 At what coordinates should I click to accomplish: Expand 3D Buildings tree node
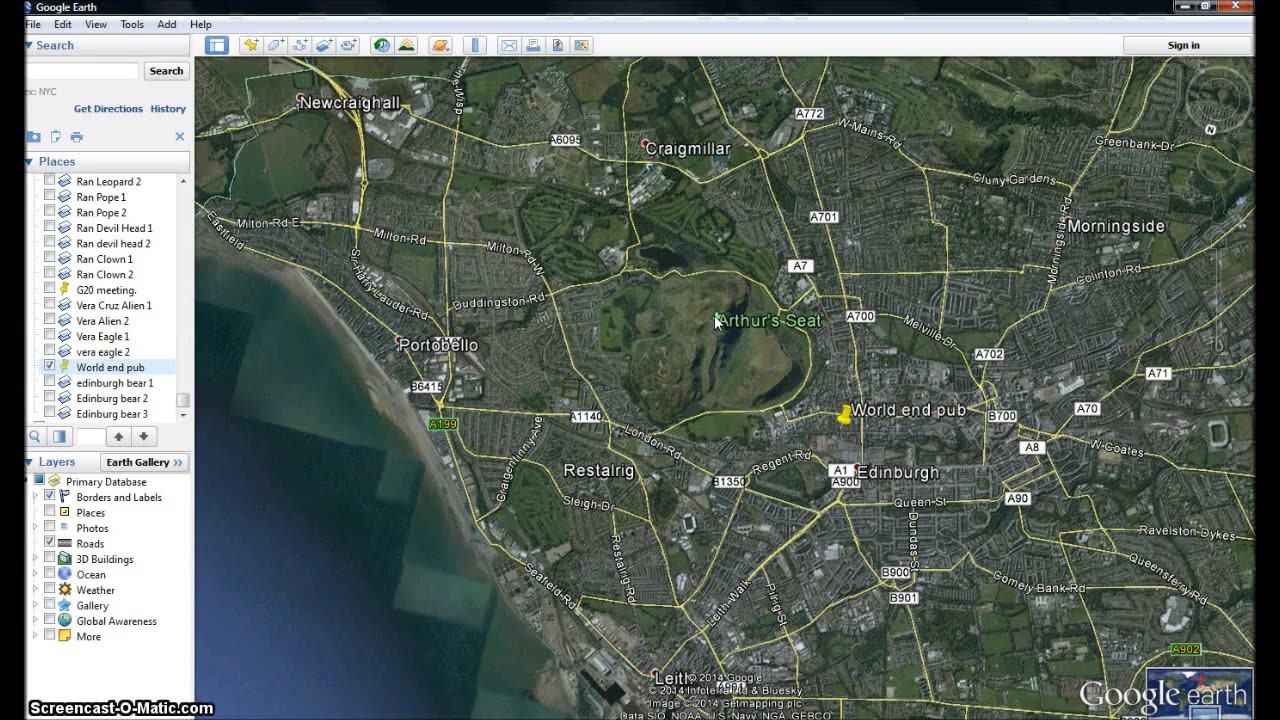[x=35, y=559]
